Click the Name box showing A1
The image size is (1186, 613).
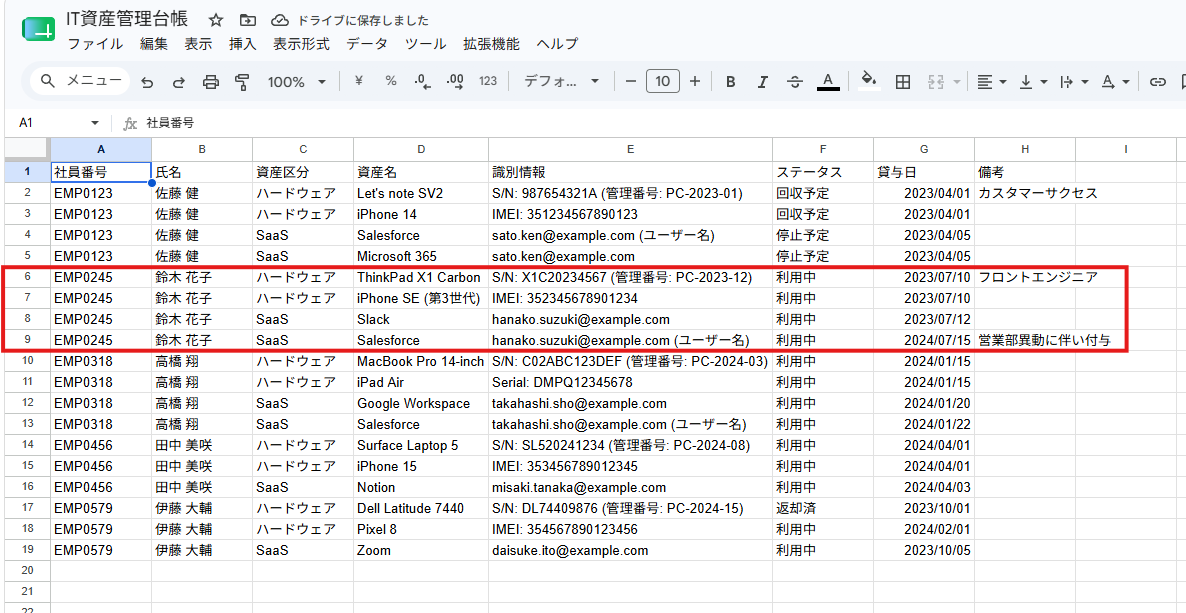(x=50, y=123)
